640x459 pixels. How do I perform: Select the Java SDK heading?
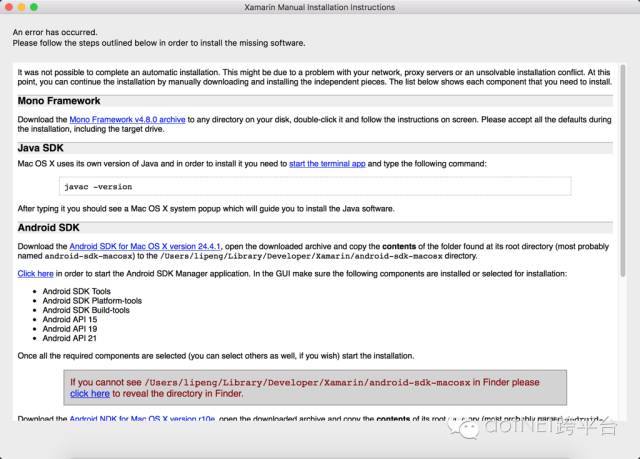click(x=40, y=148)
